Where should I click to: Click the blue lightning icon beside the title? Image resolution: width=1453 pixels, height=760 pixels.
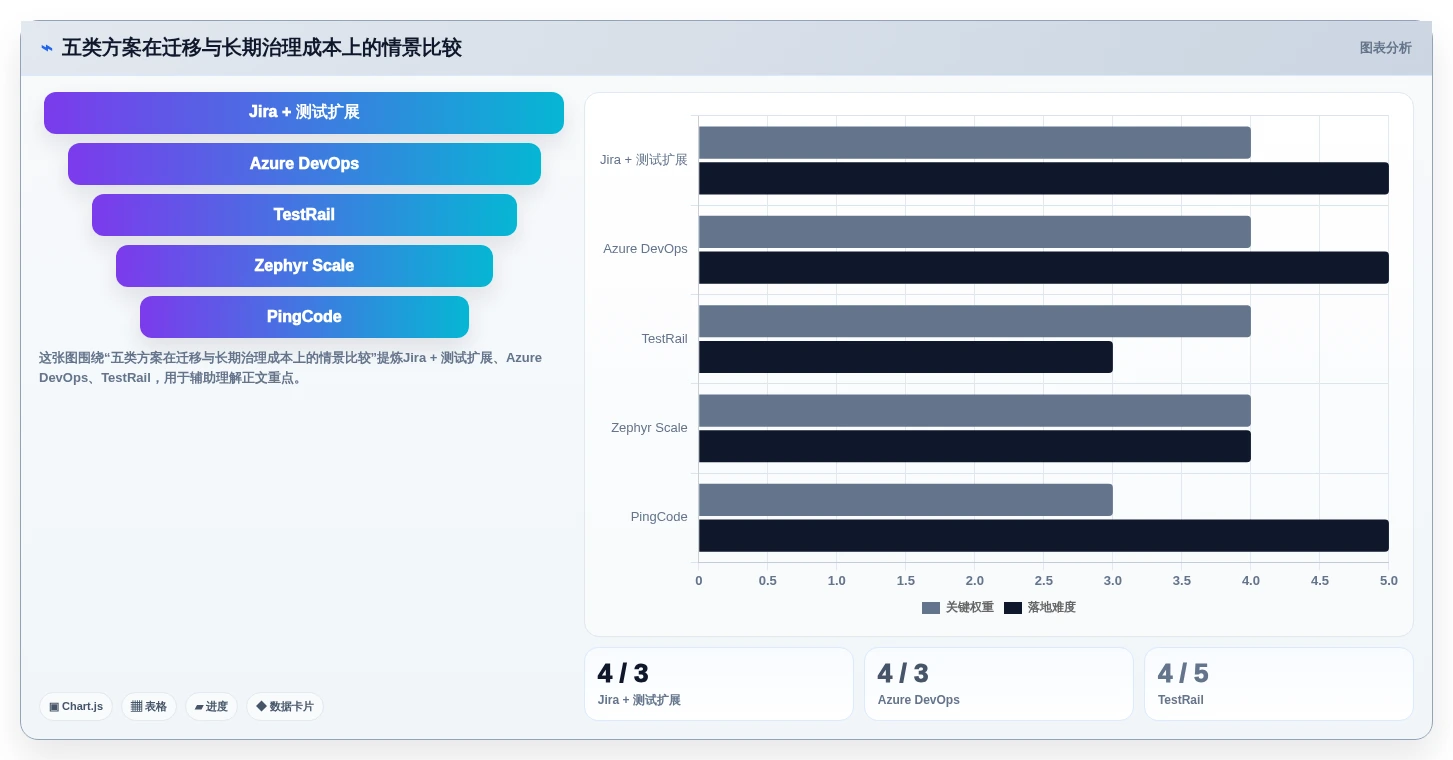point(46,48)
